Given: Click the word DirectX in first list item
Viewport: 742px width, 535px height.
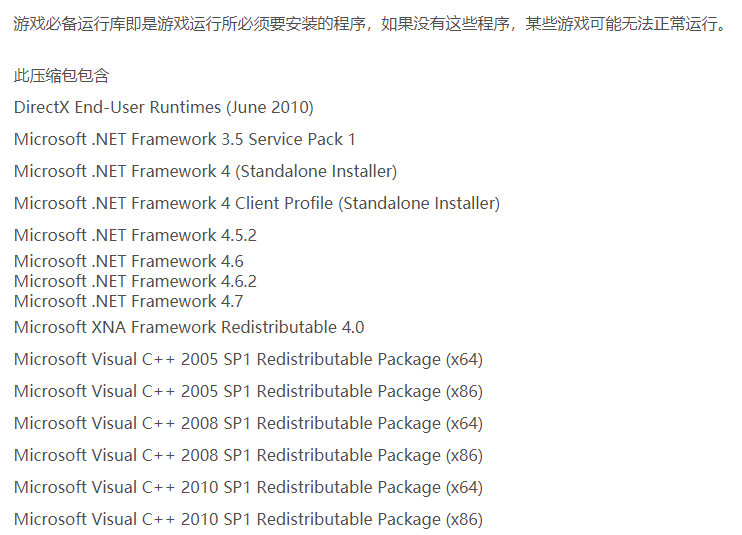Looking at the screenshot, I should (x=42, y=107).
